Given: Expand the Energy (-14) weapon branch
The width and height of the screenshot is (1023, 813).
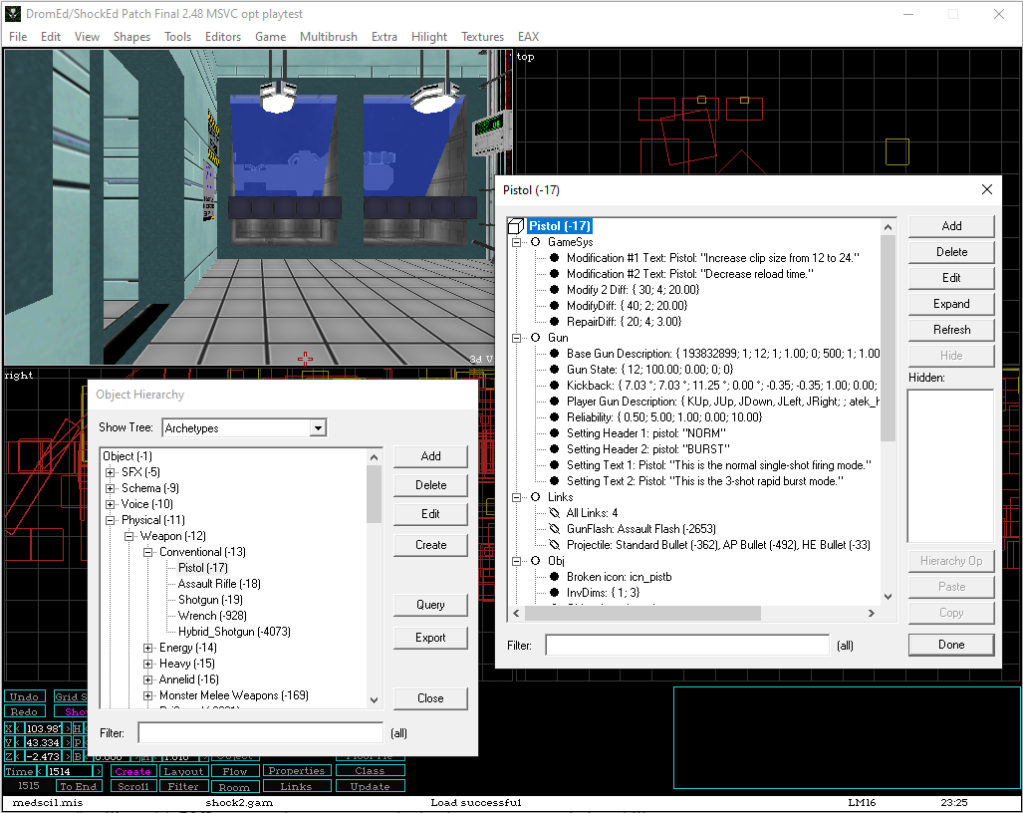Looking at the screenshot, I should 148,648.
